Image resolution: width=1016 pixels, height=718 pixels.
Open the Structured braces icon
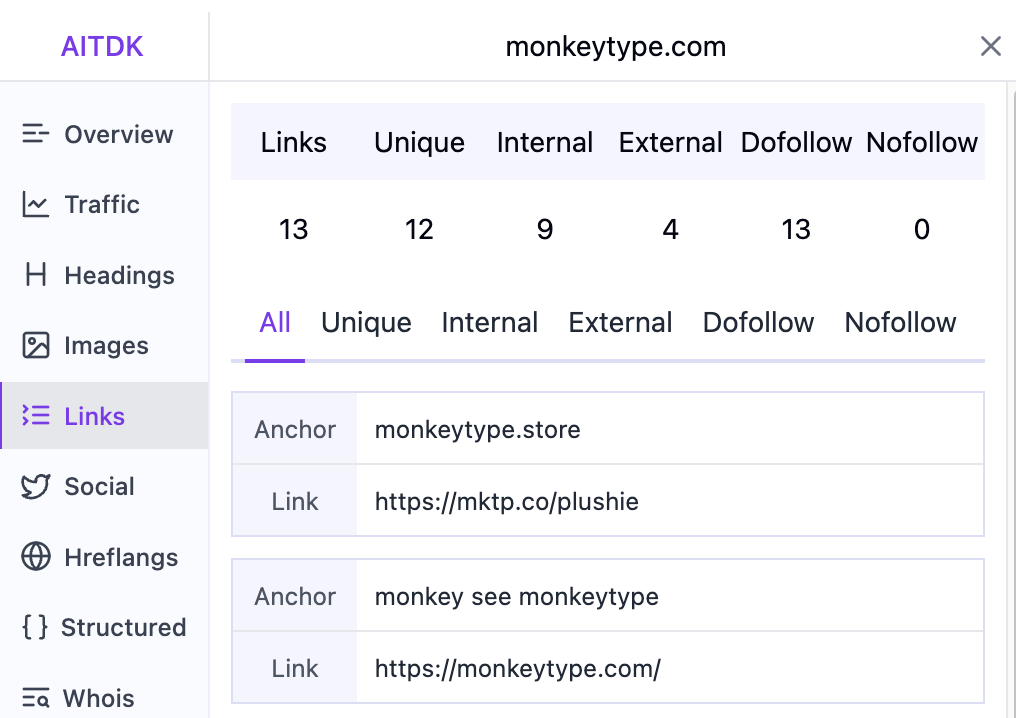[35, 627]
